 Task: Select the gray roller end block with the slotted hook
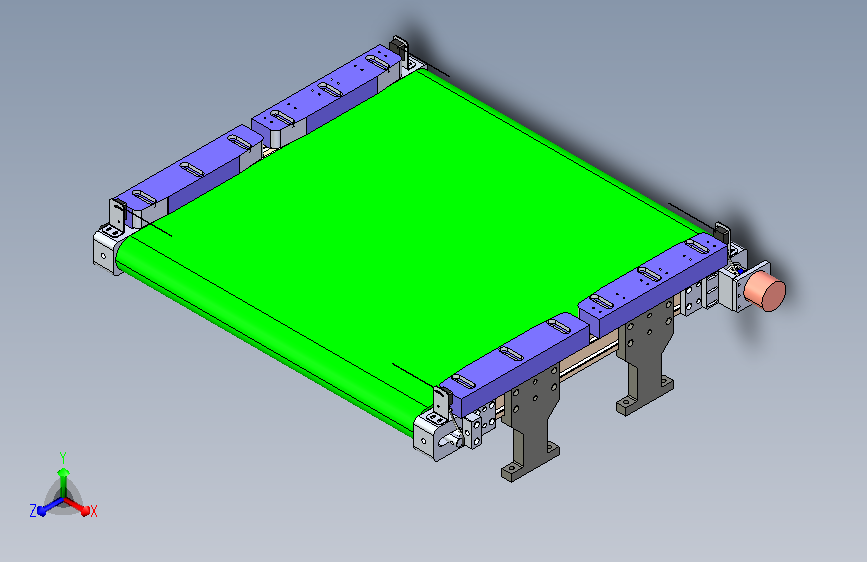437,436
